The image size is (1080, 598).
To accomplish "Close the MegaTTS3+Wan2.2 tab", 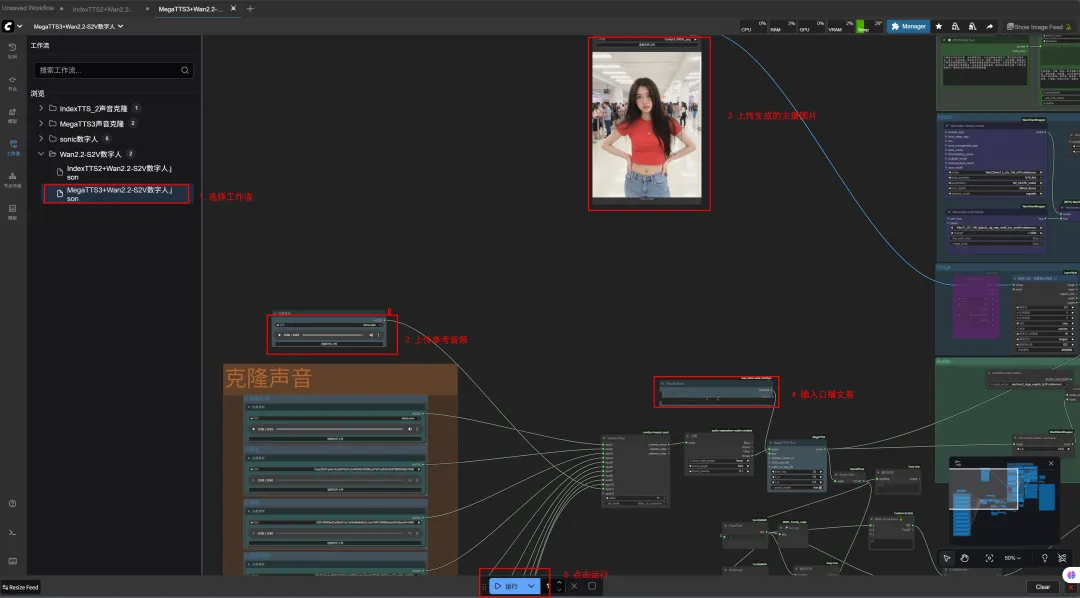I will [233, 8].
